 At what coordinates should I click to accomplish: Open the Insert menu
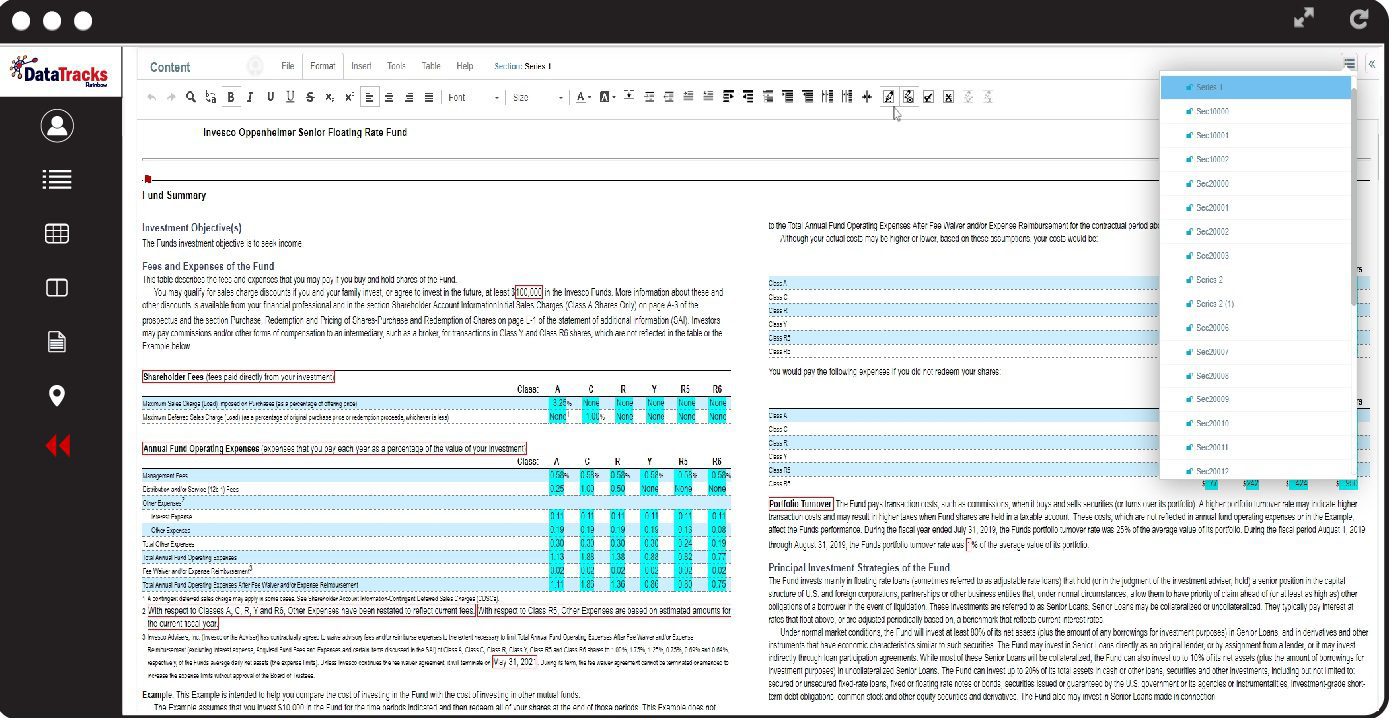point(361,66)
